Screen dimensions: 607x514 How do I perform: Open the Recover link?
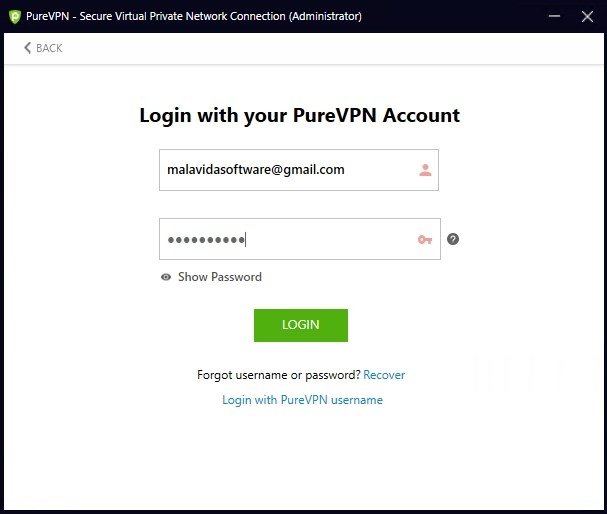[x=384, y=375]
